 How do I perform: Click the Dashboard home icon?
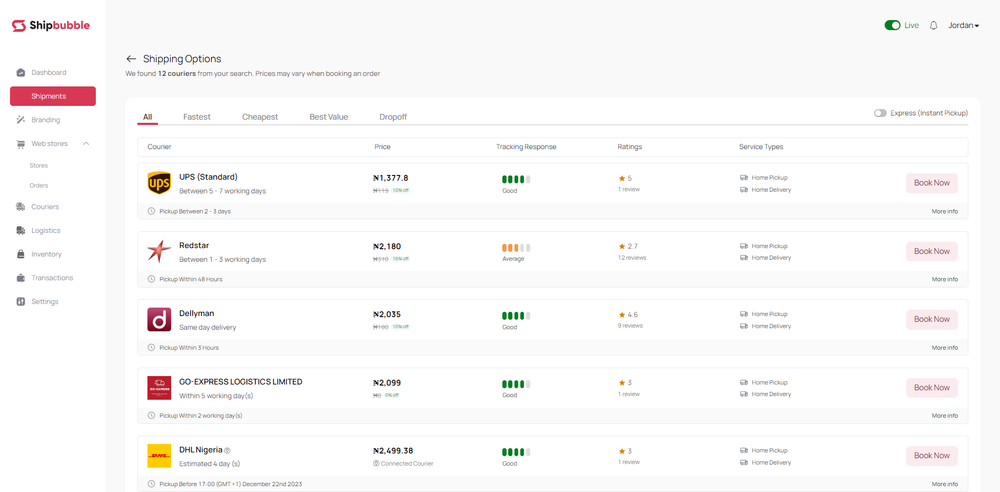tap(20, 73)
